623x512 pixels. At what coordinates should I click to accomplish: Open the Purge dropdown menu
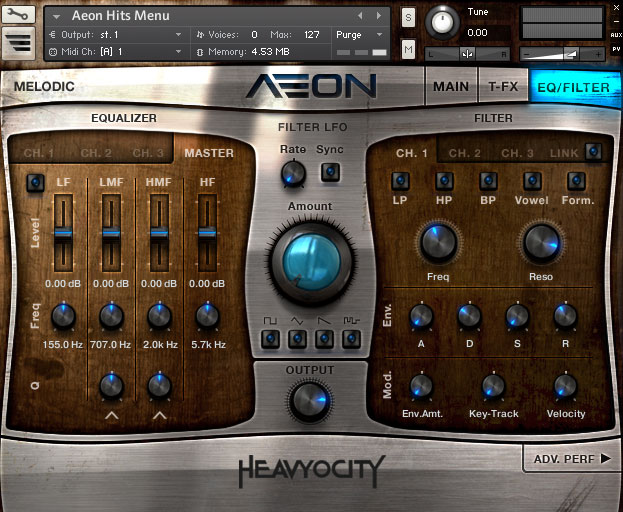363,34
